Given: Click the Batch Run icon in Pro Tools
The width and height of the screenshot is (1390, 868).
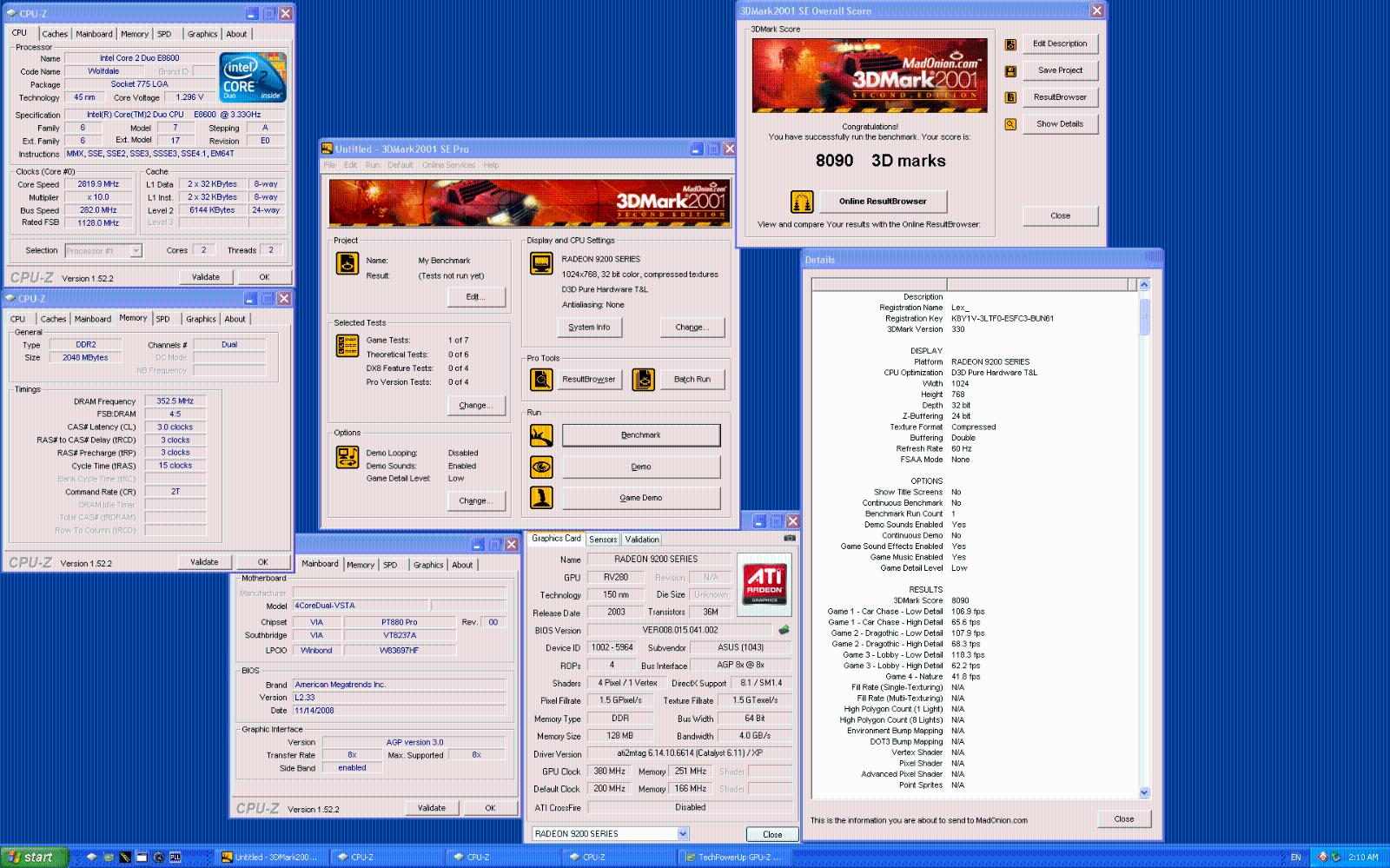Looking at the screenshot, I should point(644,380).
